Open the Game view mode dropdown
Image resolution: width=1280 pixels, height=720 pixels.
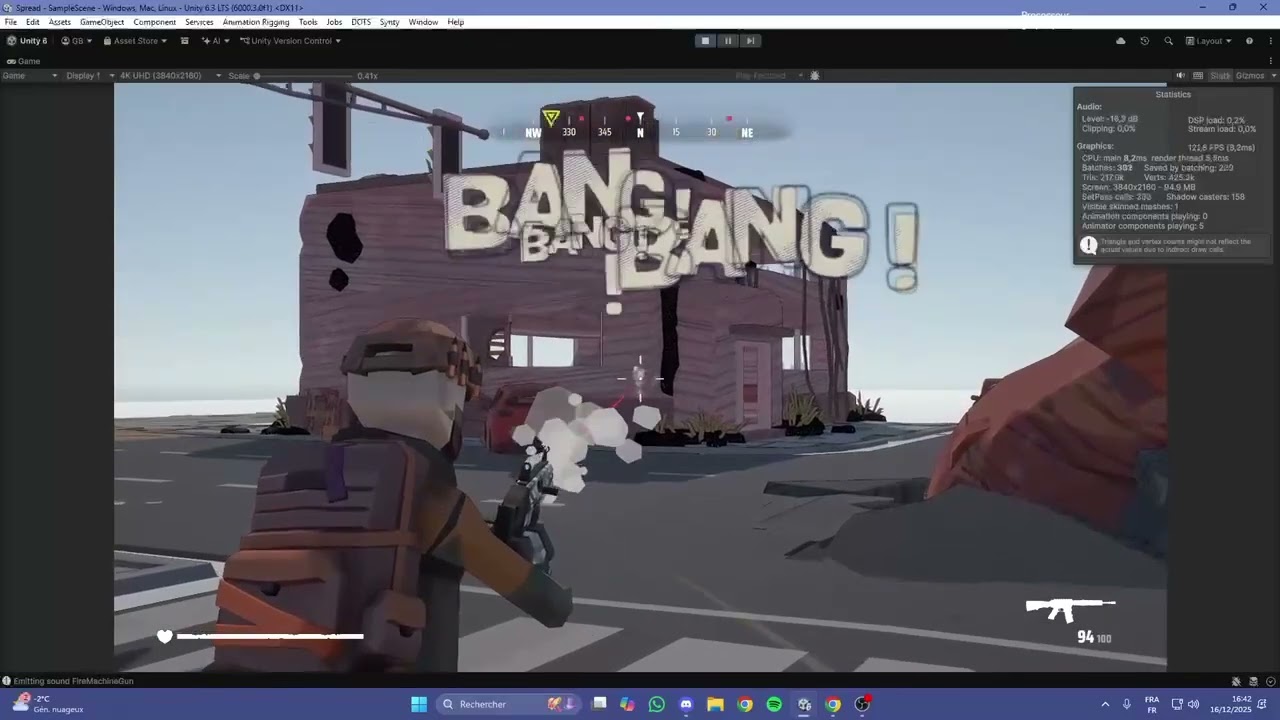(30, 76)
